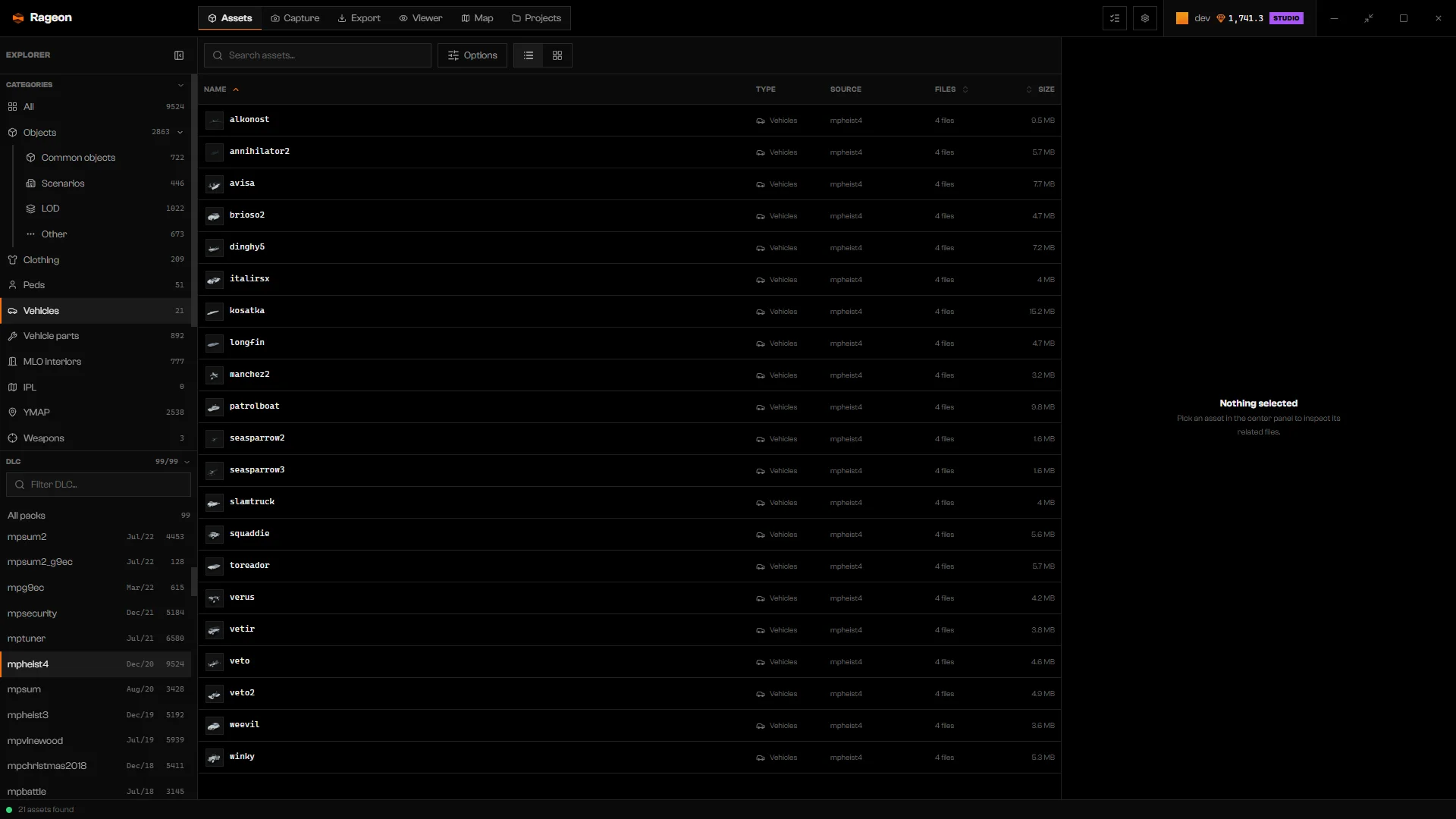Open the settings gear icon
1456x819 pixels.
point(1145,18)
